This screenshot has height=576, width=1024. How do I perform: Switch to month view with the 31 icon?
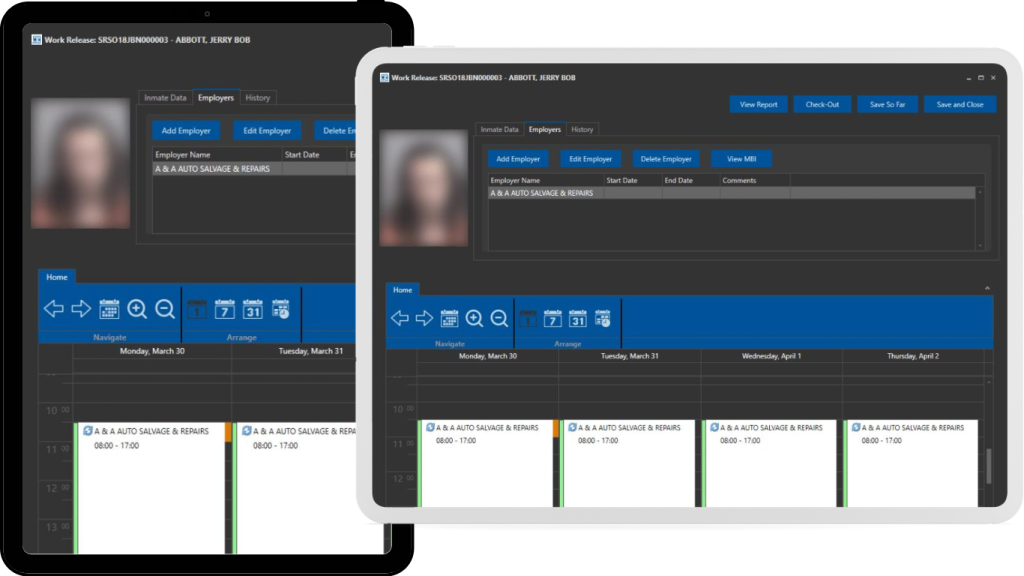(x=577, y=320)
